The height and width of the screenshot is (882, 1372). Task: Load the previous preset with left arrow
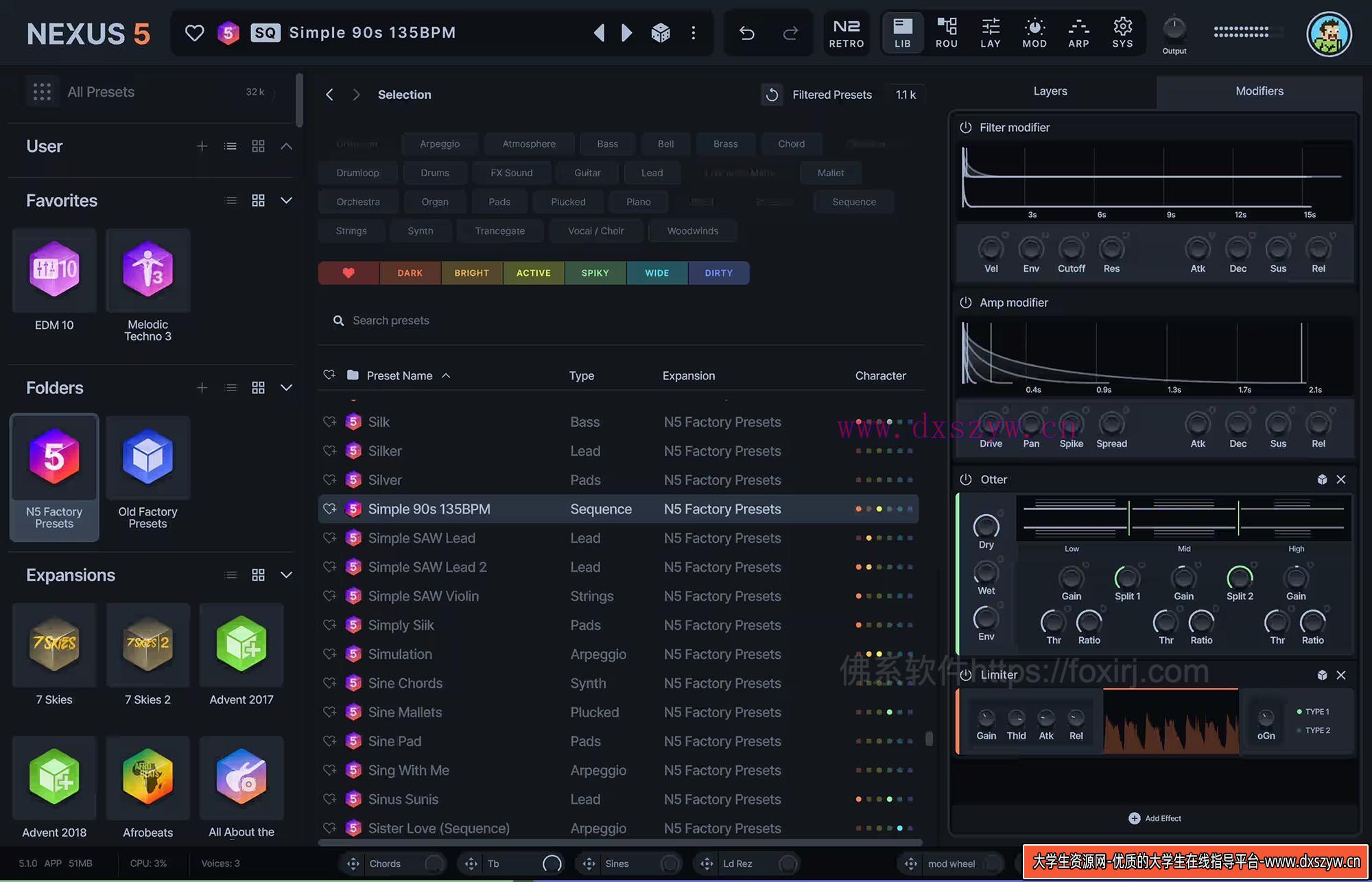[x=599, y=32]
